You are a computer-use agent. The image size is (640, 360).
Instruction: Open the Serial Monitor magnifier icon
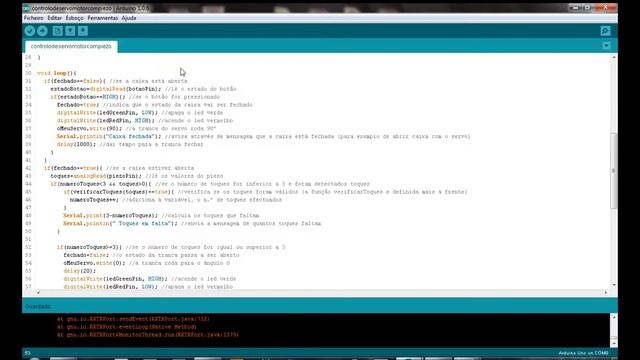pos(605,31)
